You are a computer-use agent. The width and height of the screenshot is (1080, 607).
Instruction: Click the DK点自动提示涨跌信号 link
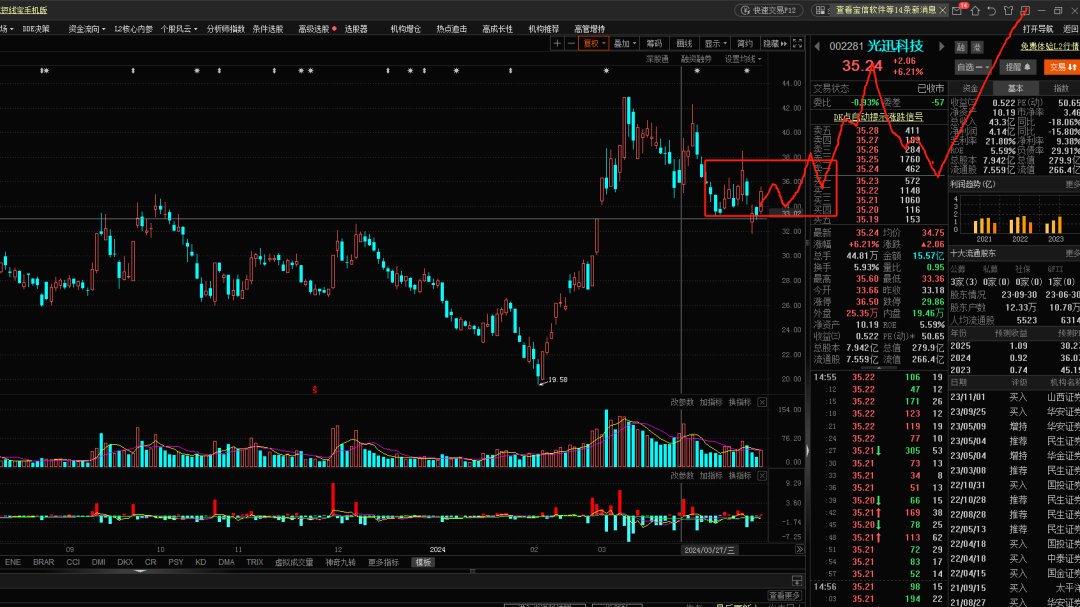click(878, 117)
